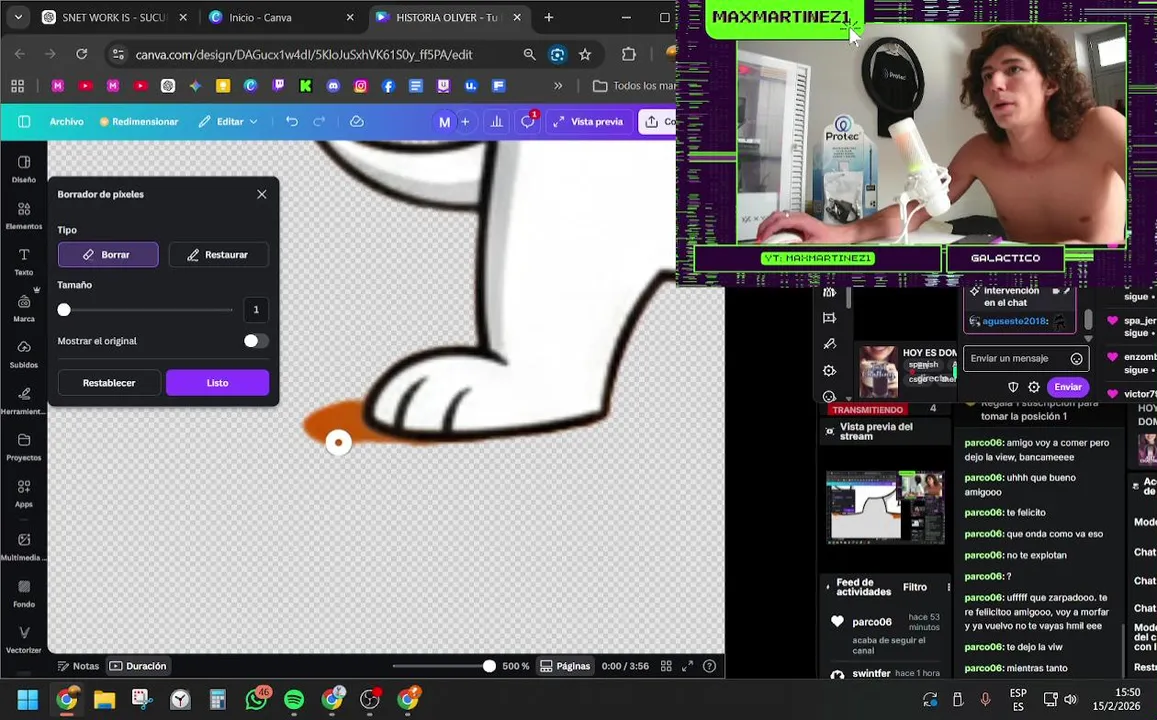
Task: Open the user avatar M in Canva header
Action: pos(444,122)
